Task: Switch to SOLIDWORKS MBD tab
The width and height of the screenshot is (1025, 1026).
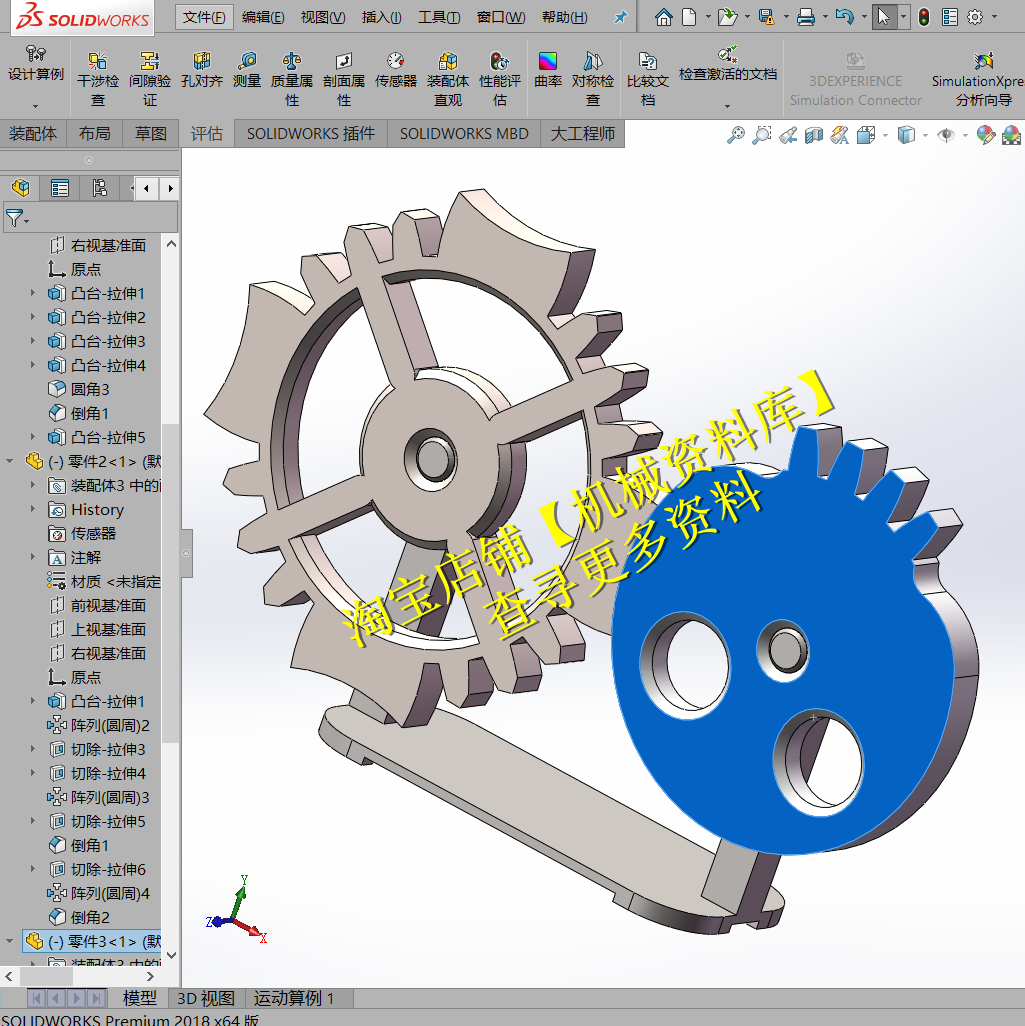Action: [x=464, y=133]
